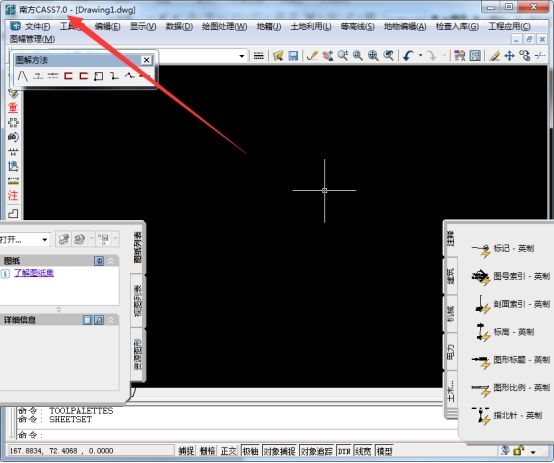The height and width of the screenshot is (463, 554).
Task: Select the Pan (move arrows) tool
Action: point(509,55)
